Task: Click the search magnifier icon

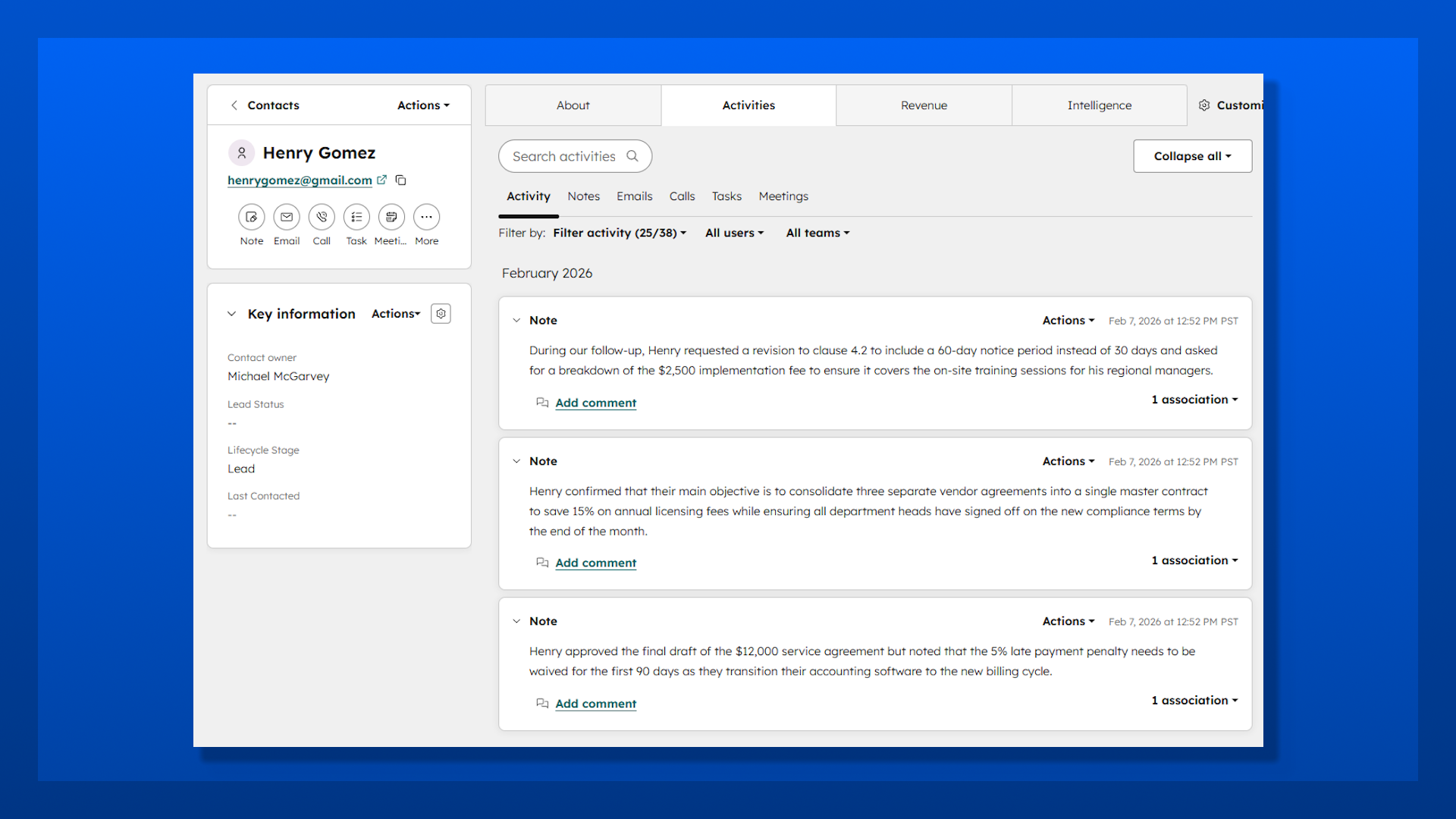Action: pyautogui.click(x=632, y=156)
